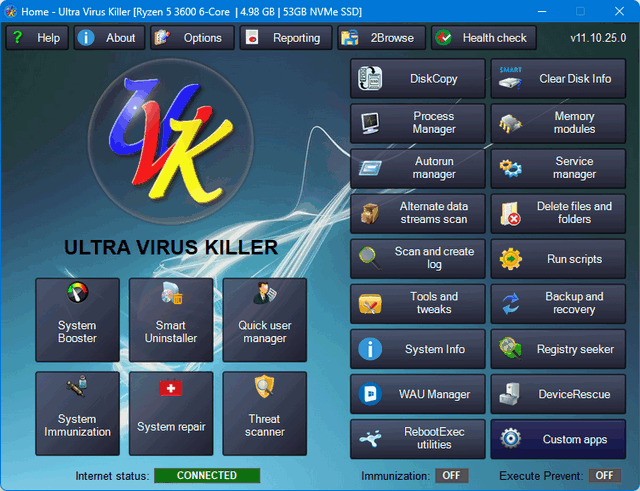Launch 2Browse from top bar

point(382,38)
